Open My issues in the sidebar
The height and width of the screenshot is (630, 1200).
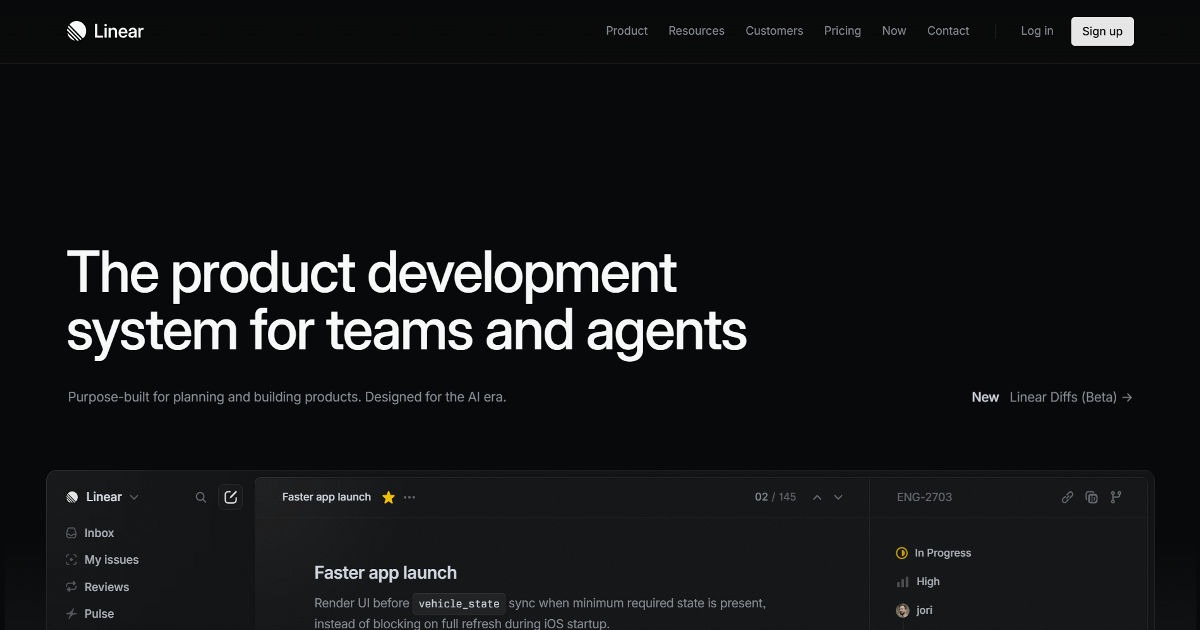pos(102,560)
